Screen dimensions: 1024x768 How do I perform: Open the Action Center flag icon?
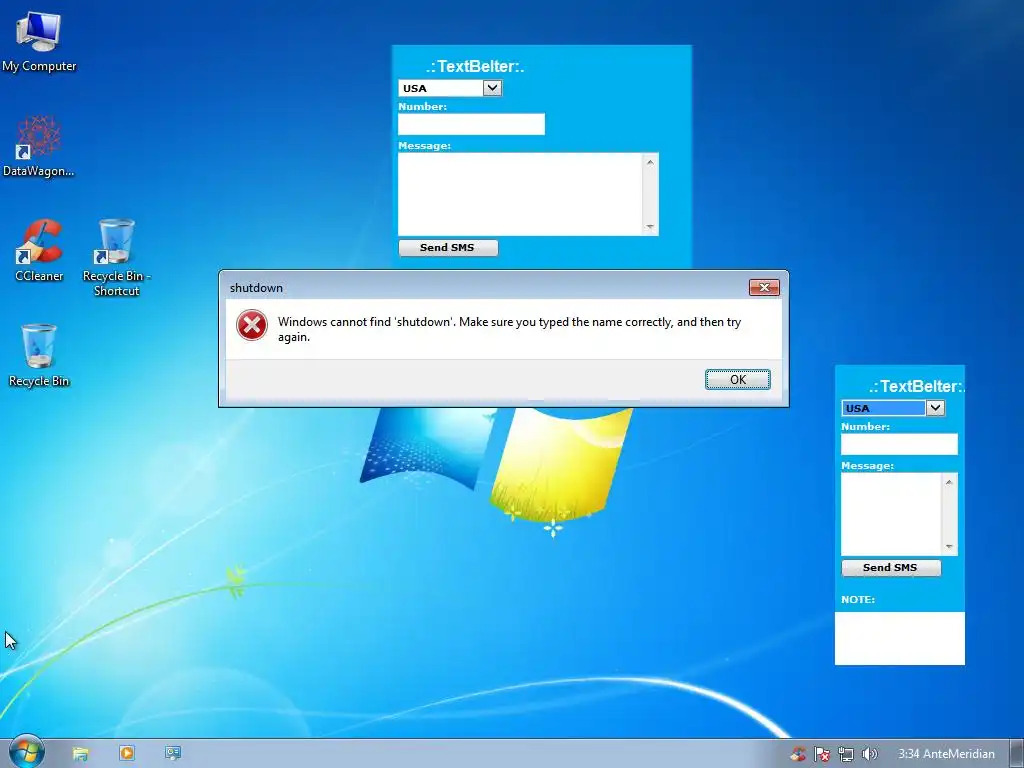click(x=822, y=754)
